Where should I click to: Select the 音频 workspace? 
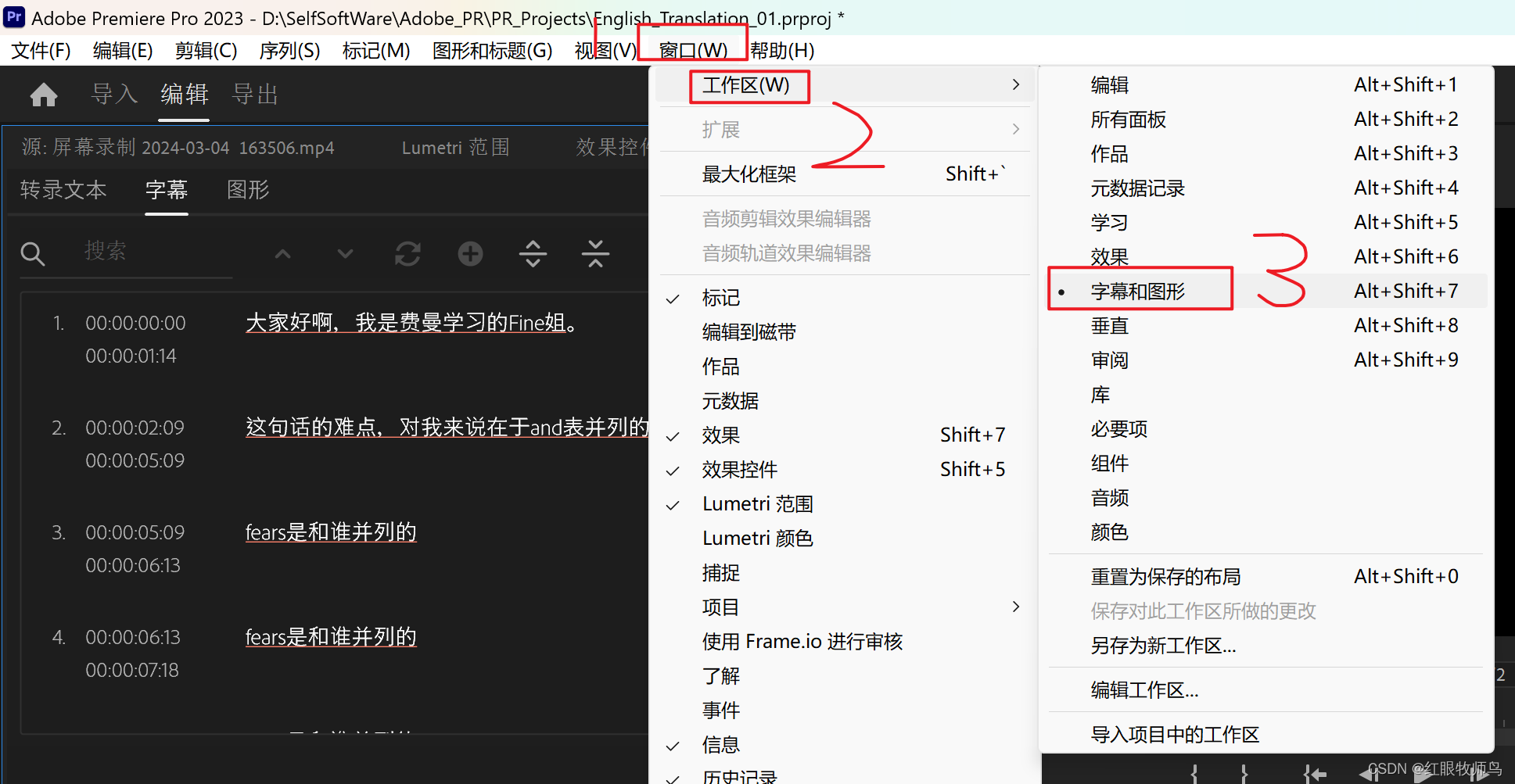pyautogui.click(x=1266, y=498)
